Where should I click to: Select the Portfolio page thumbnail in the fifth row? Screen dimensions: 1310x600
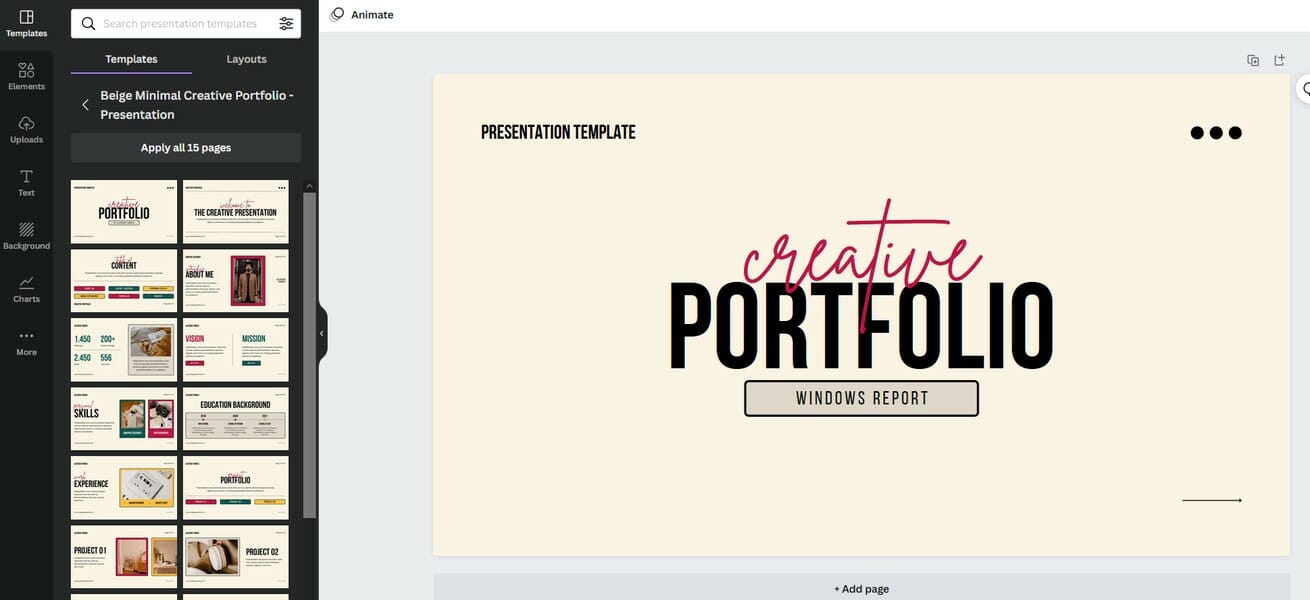236,487
